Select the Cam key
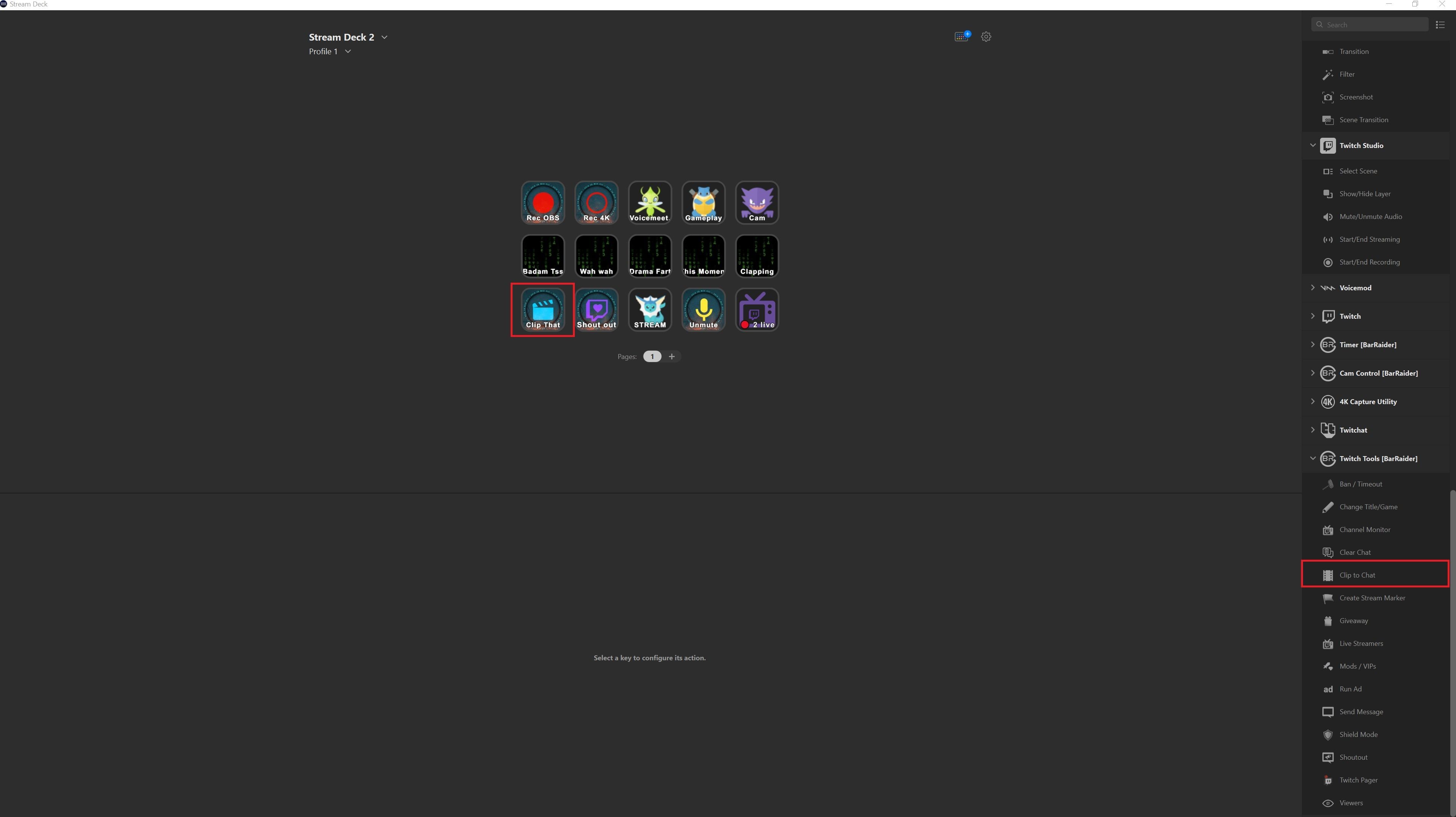 (757, 202)
